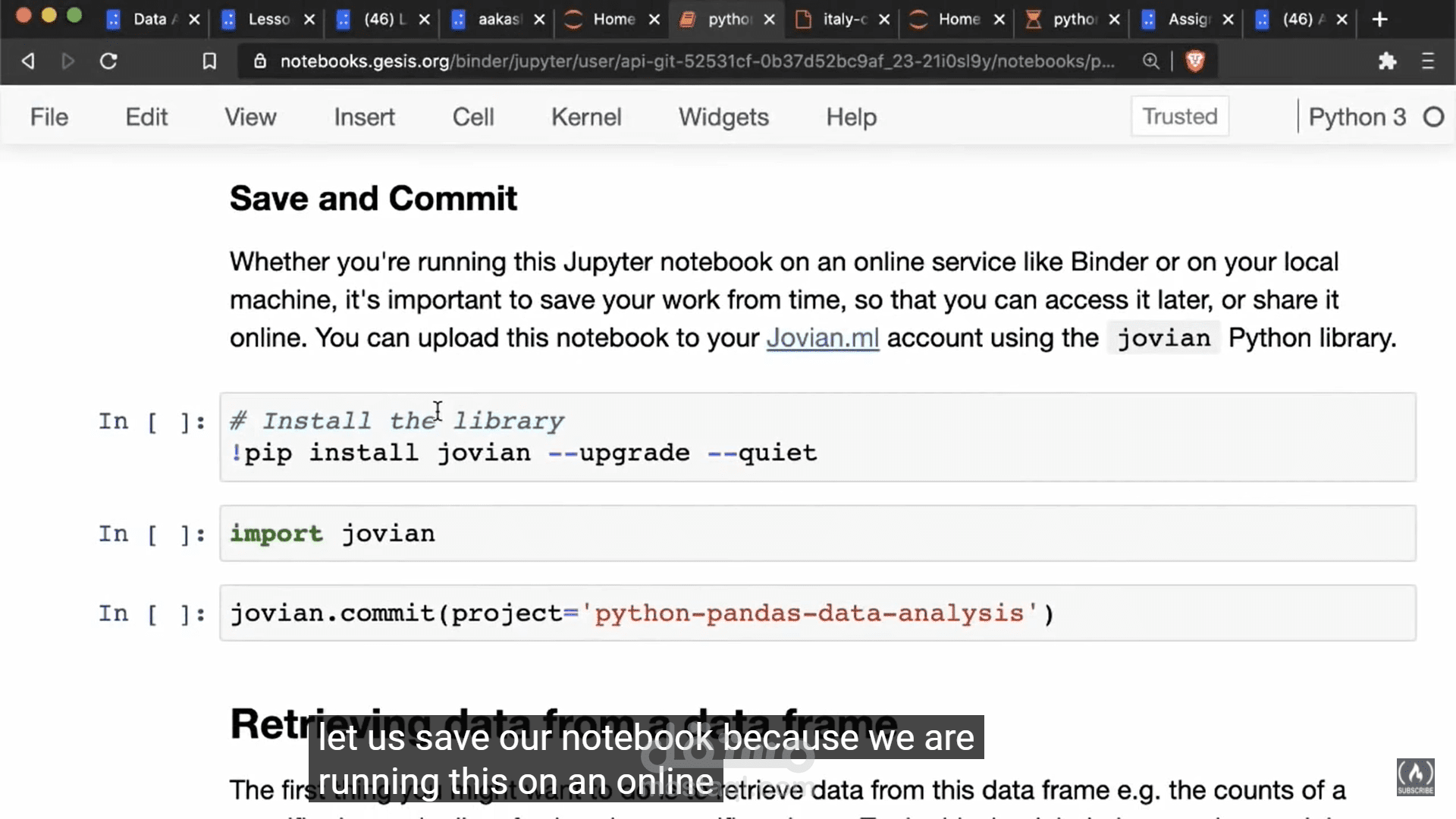The height and width of the screenshot is (819, 1456).
Task: Open the Cell menu
Action: pyautogui.click(x=473, y=117)
